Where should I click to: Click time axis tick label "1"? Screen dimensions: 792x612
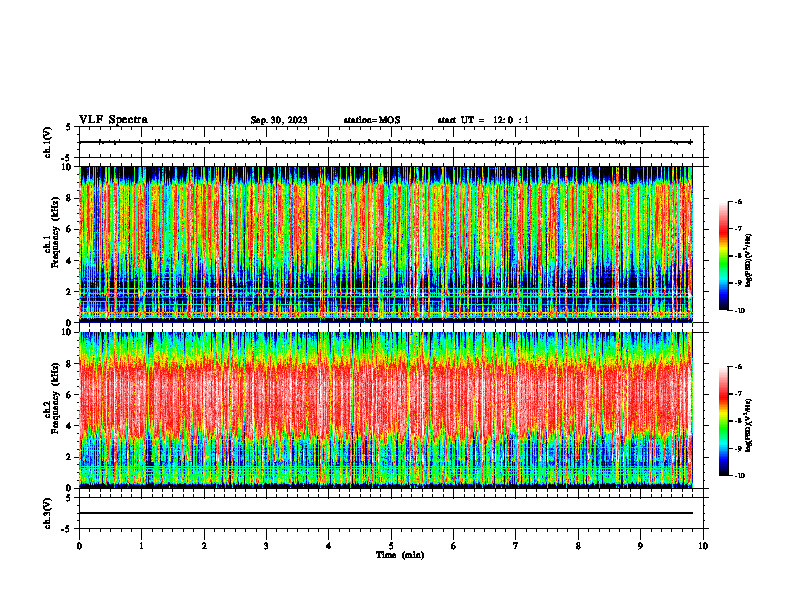[141, 546]
